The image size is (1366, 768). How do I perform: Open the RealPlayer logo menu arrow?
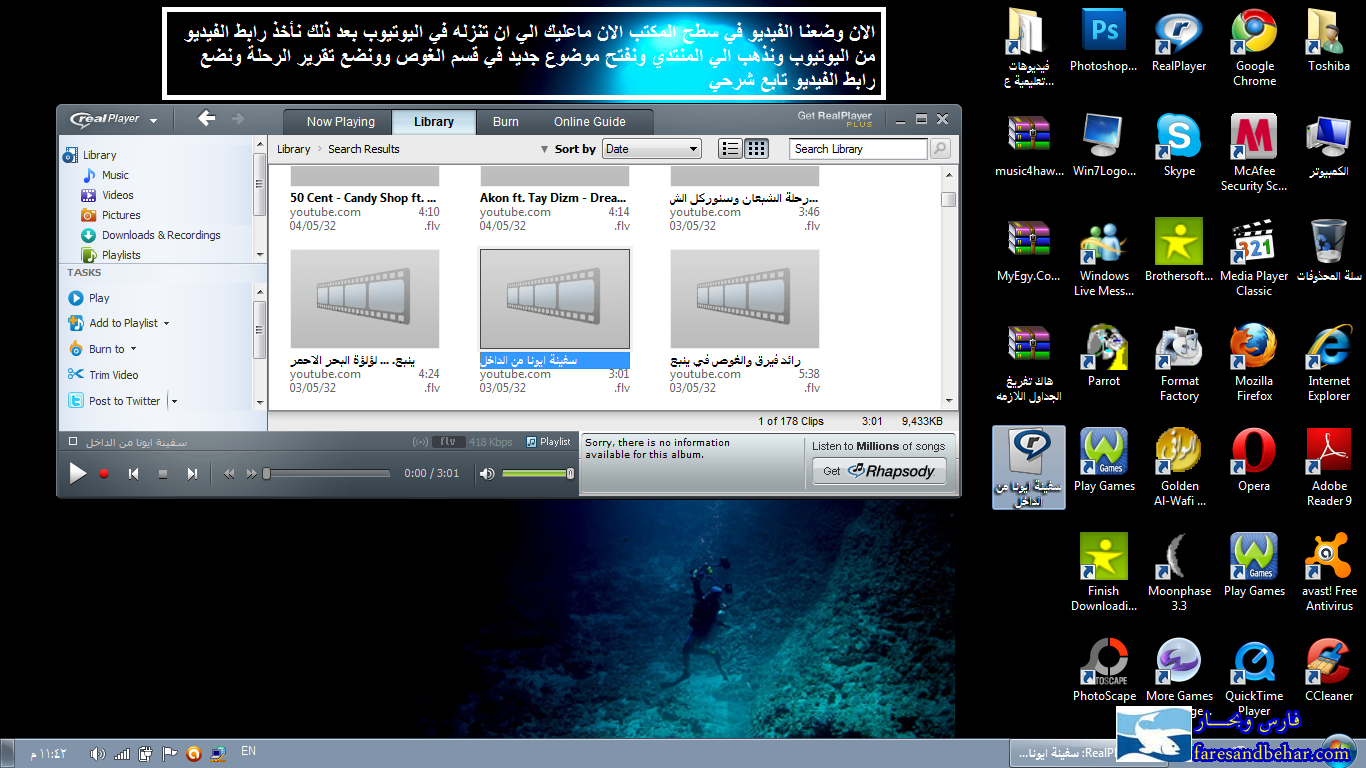(154, 121)
